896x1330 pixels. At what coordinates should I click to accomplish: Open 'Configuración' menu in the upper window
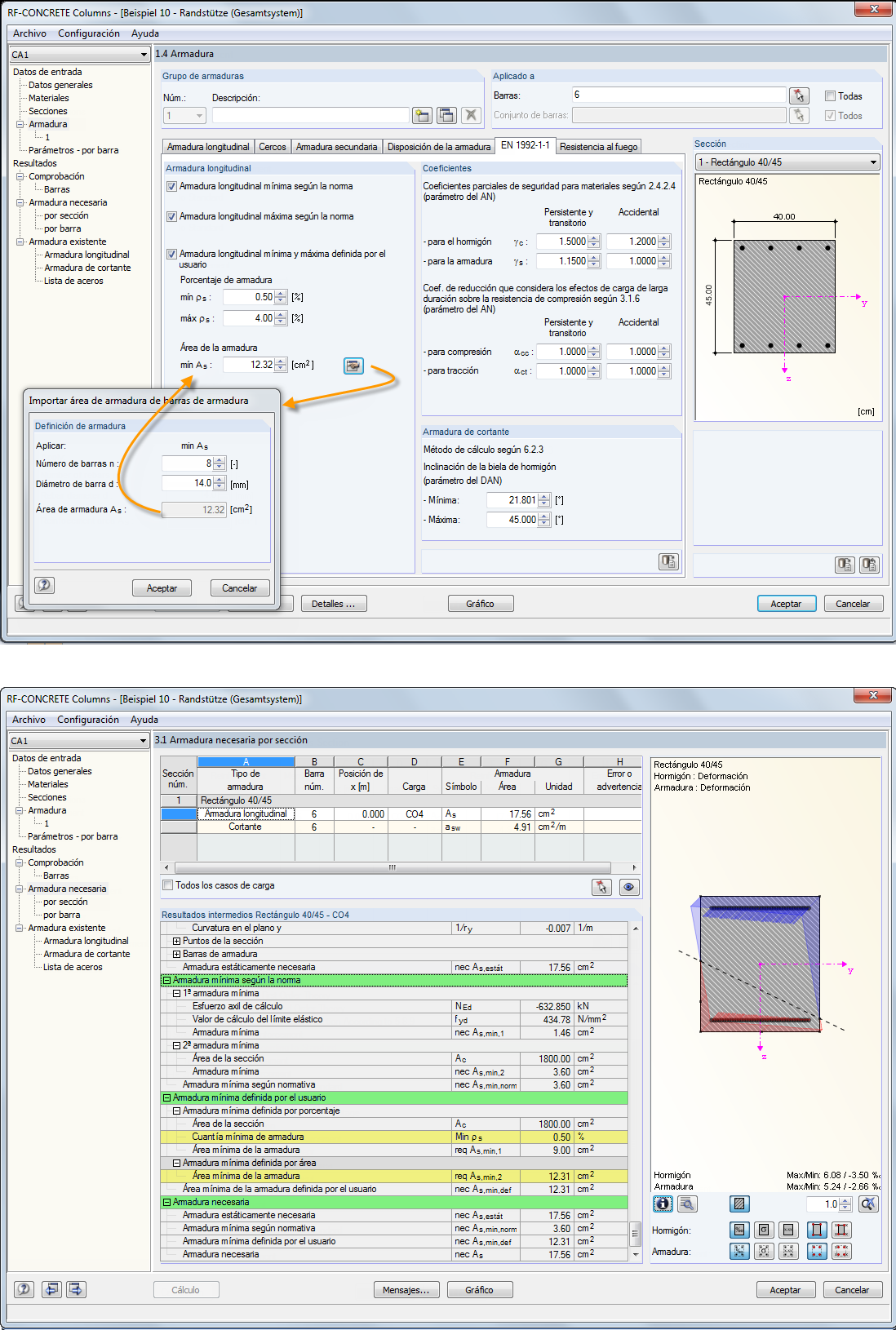pos(89,33)
